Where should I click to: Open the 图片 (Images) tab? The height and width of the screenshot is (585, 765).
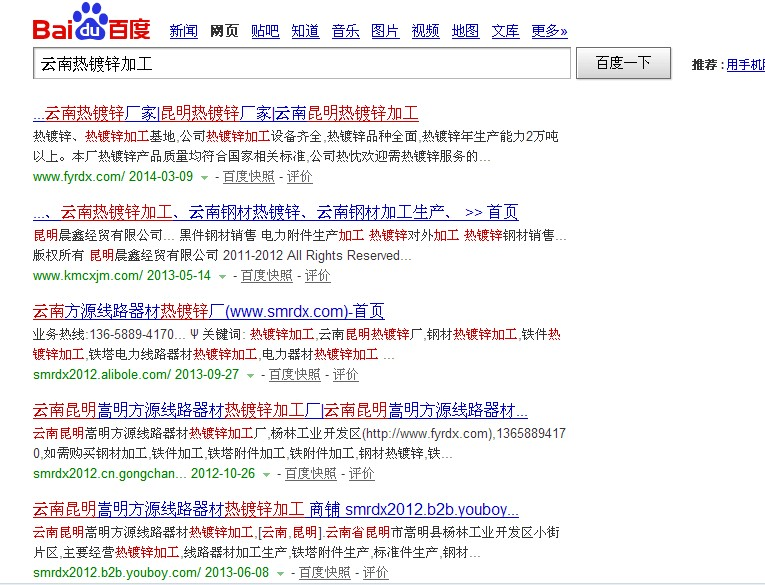[x=385, y=31]
